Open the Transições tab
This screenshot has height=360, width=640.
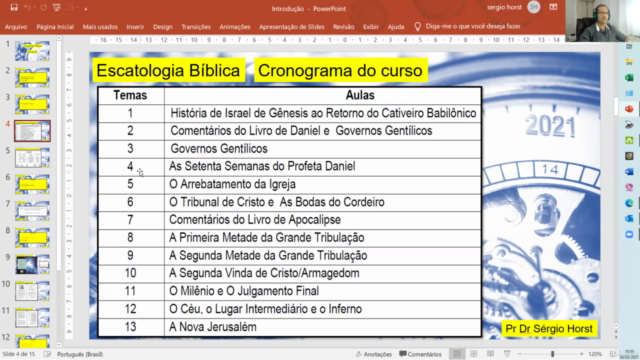click(x=196, y=27)
